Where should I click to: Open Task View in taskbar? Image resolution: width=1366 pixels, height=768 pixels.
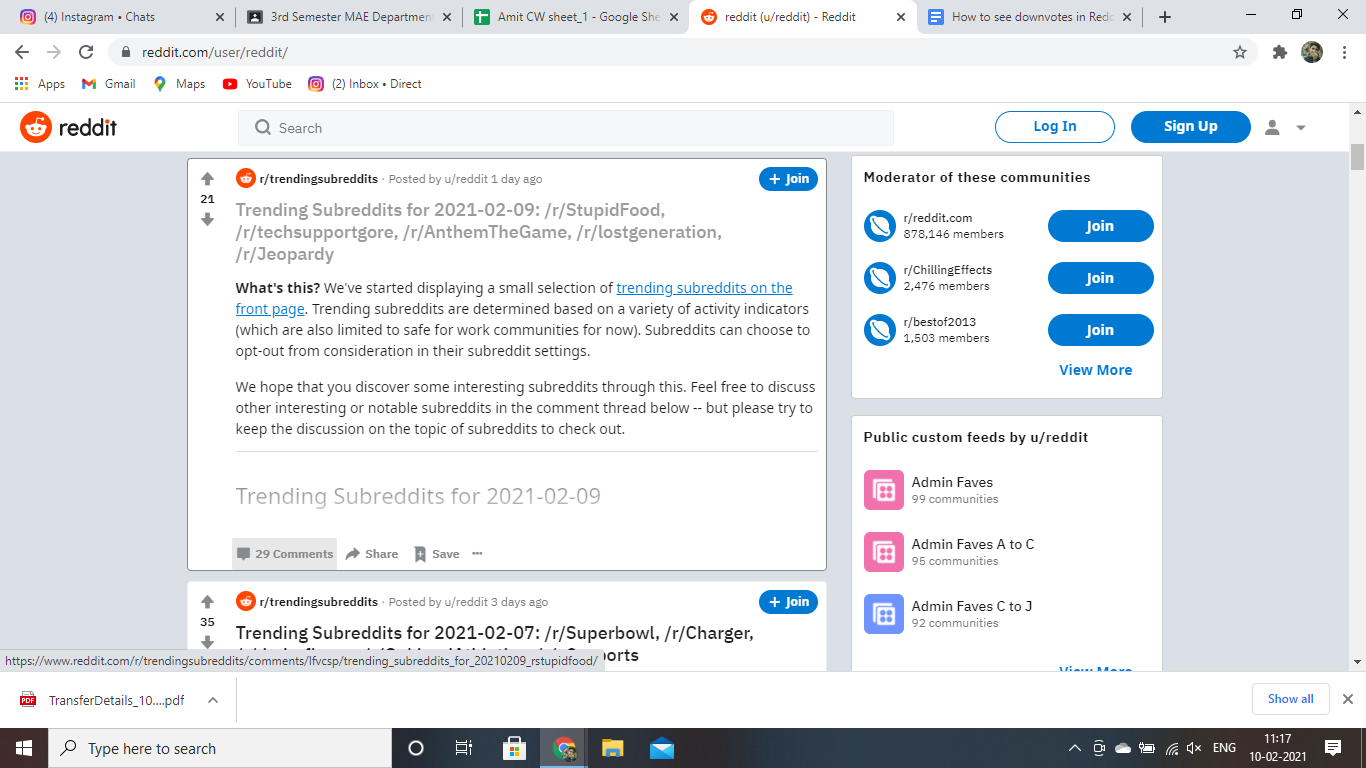point(464,748)
